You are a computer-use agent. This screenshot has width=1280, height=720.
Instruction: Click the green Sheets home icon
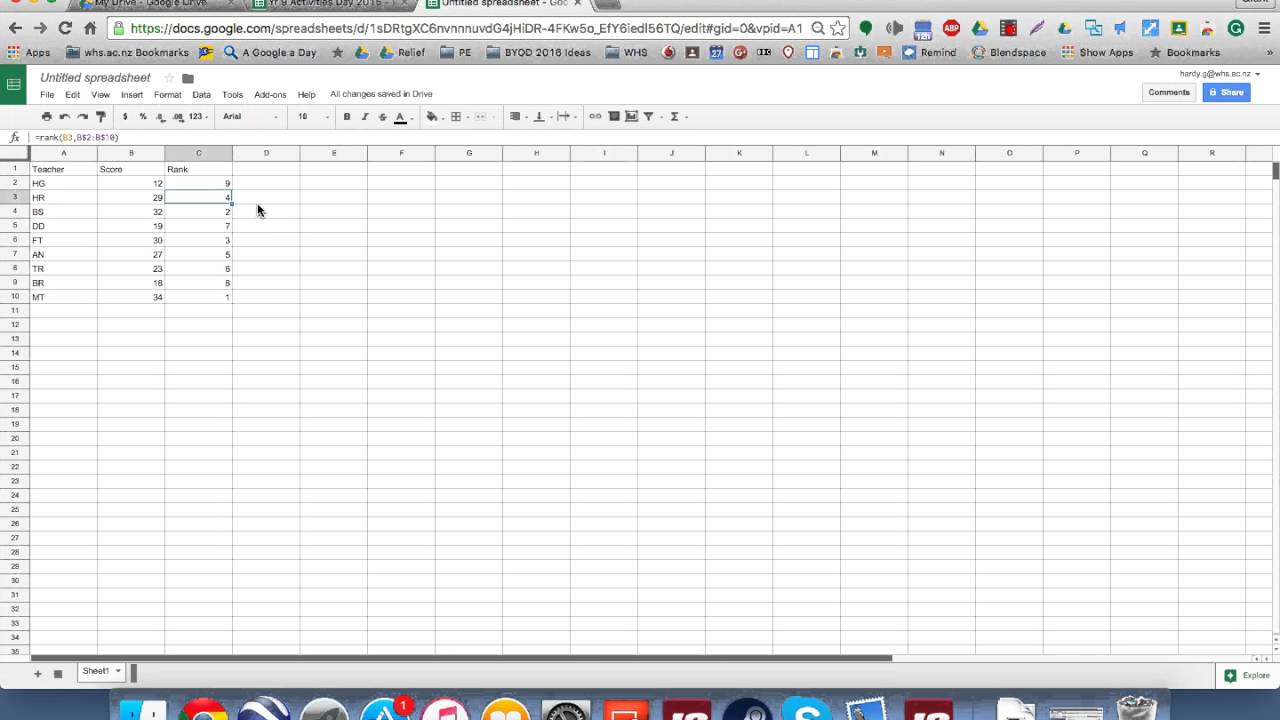pos(13,85)
